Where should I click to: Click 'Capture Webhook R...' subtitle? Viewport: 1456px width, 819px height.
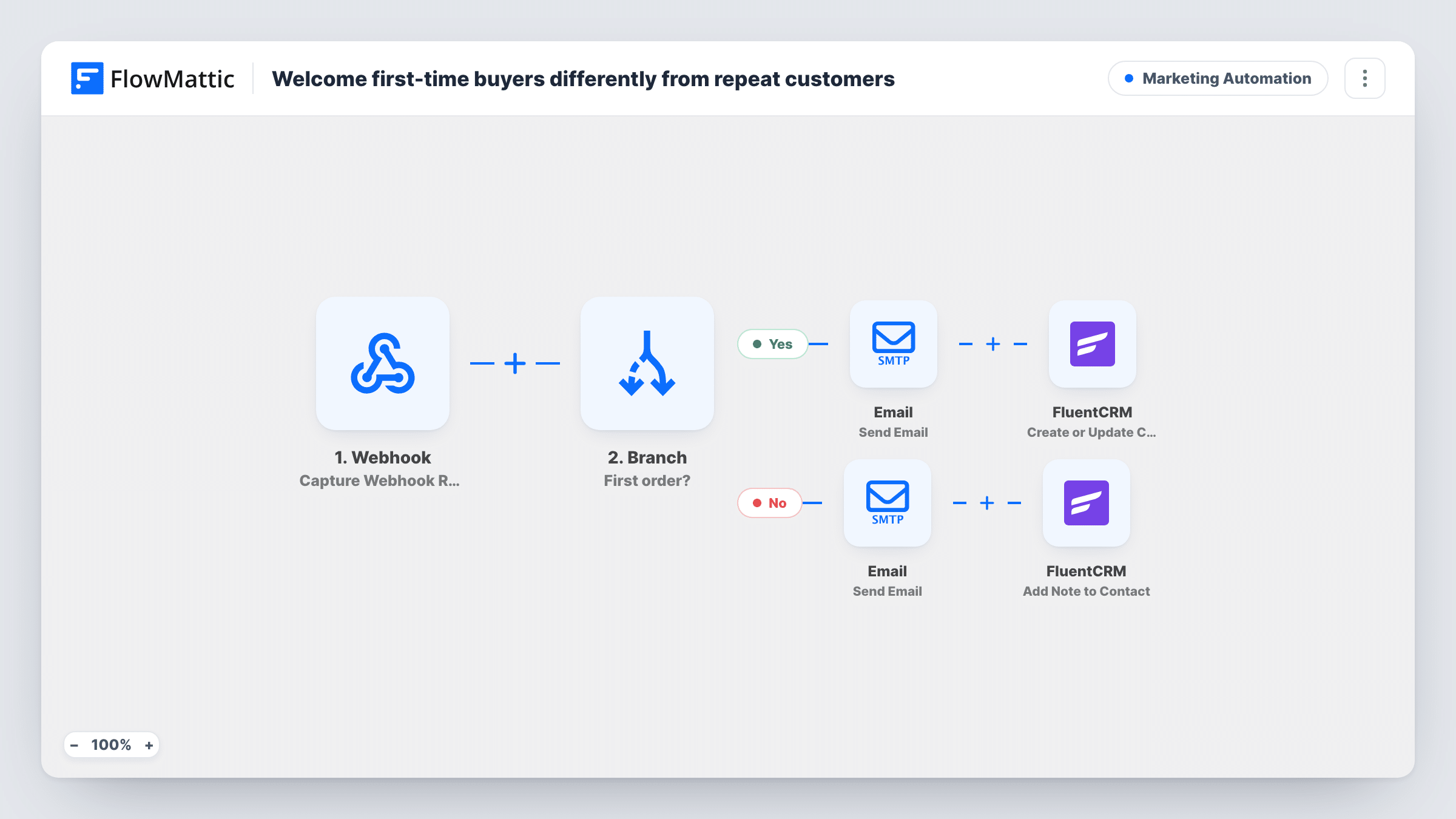point(380,480)
